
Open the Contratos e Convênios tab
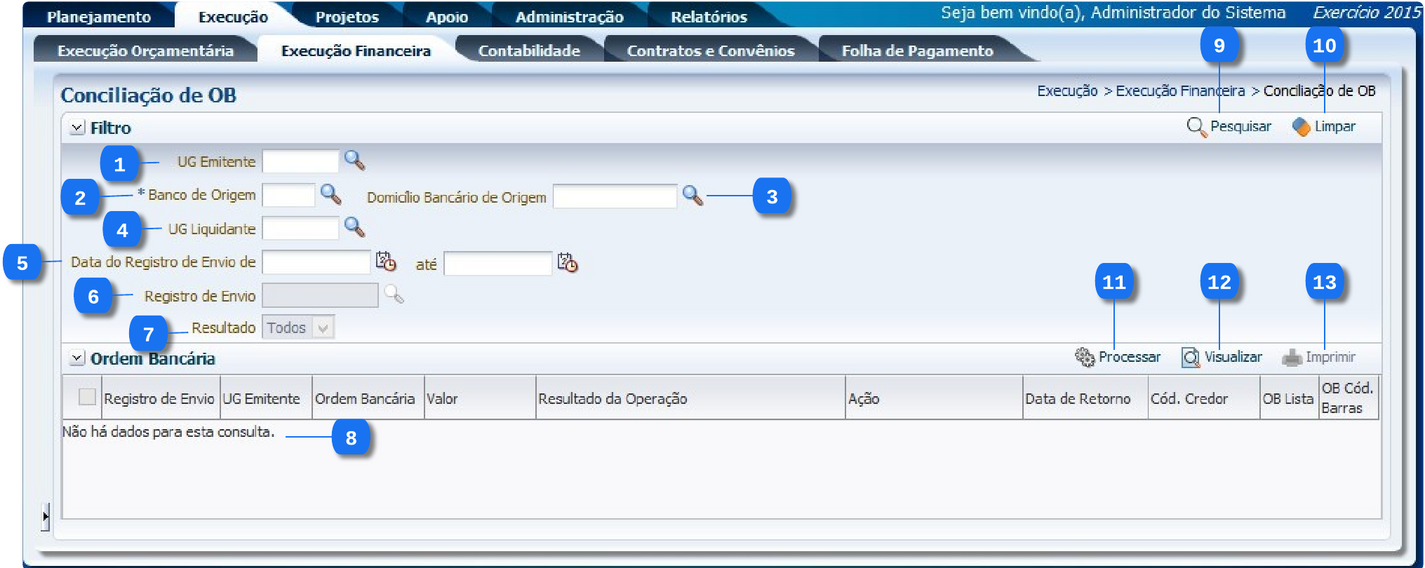coord(710,51)
